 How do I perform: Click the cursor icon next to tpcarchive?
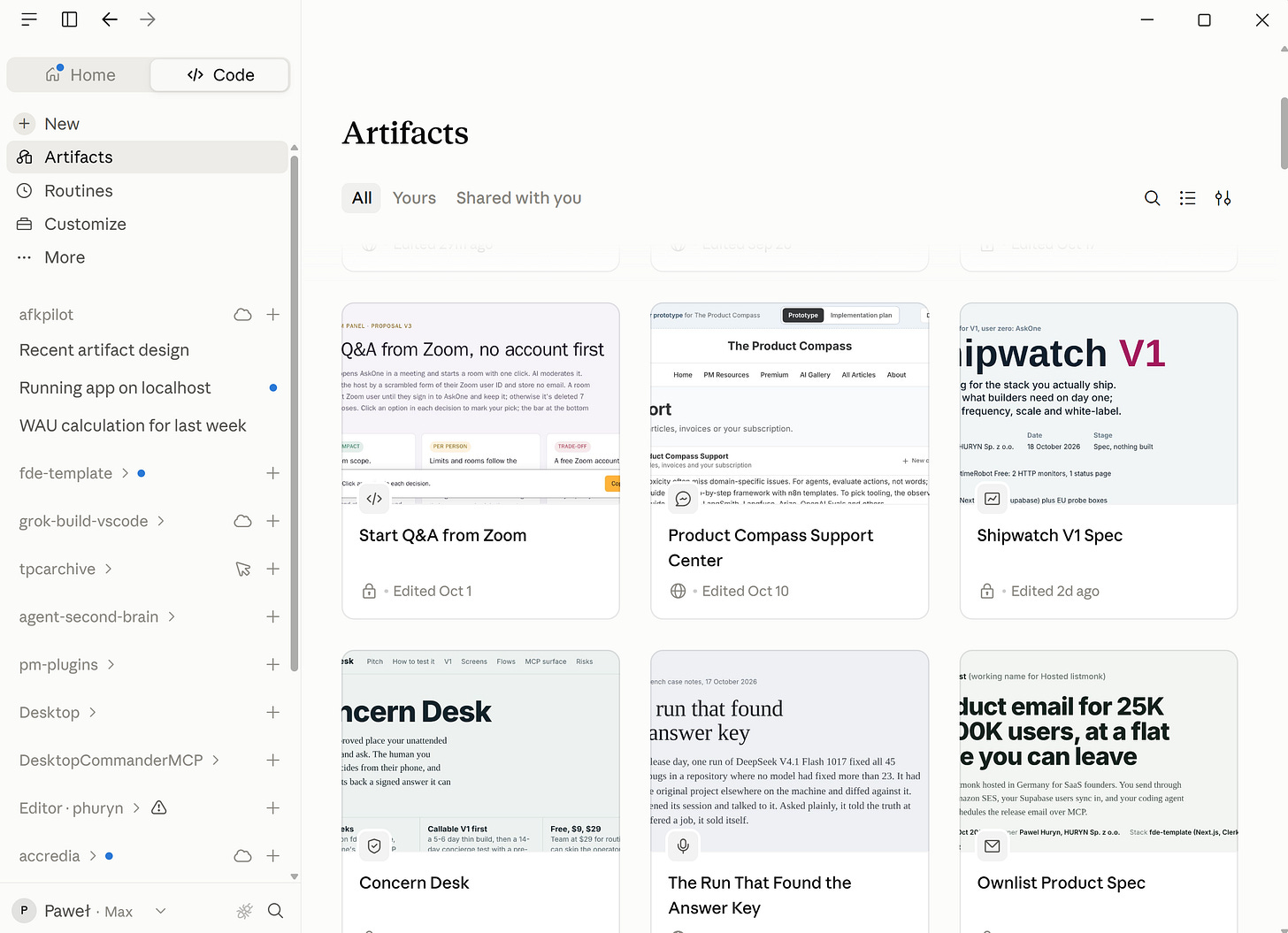click(x=243, y=570)
